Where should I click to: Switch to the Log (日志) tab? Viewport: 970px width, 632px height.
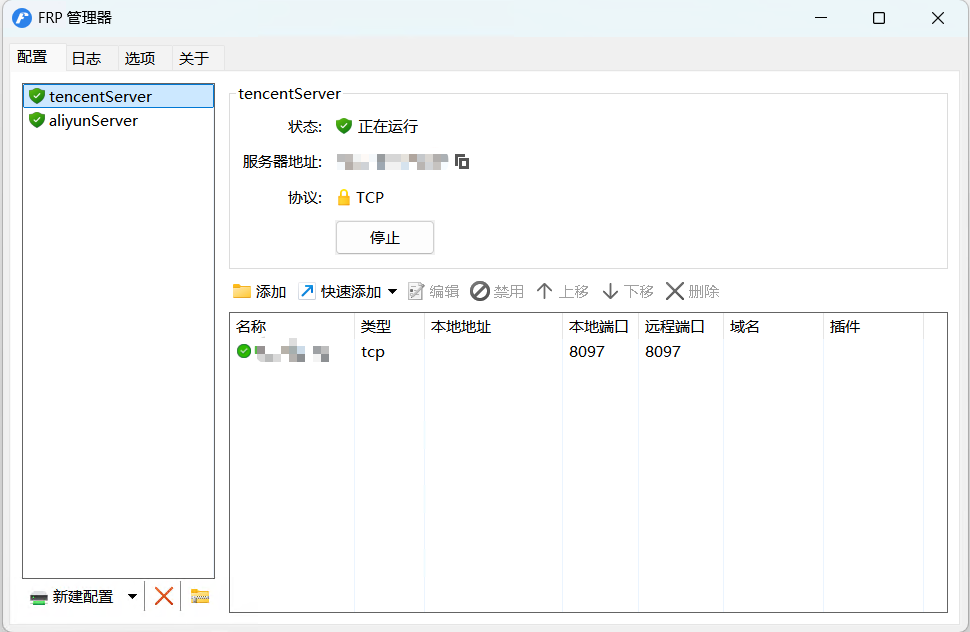pos(87,59)
